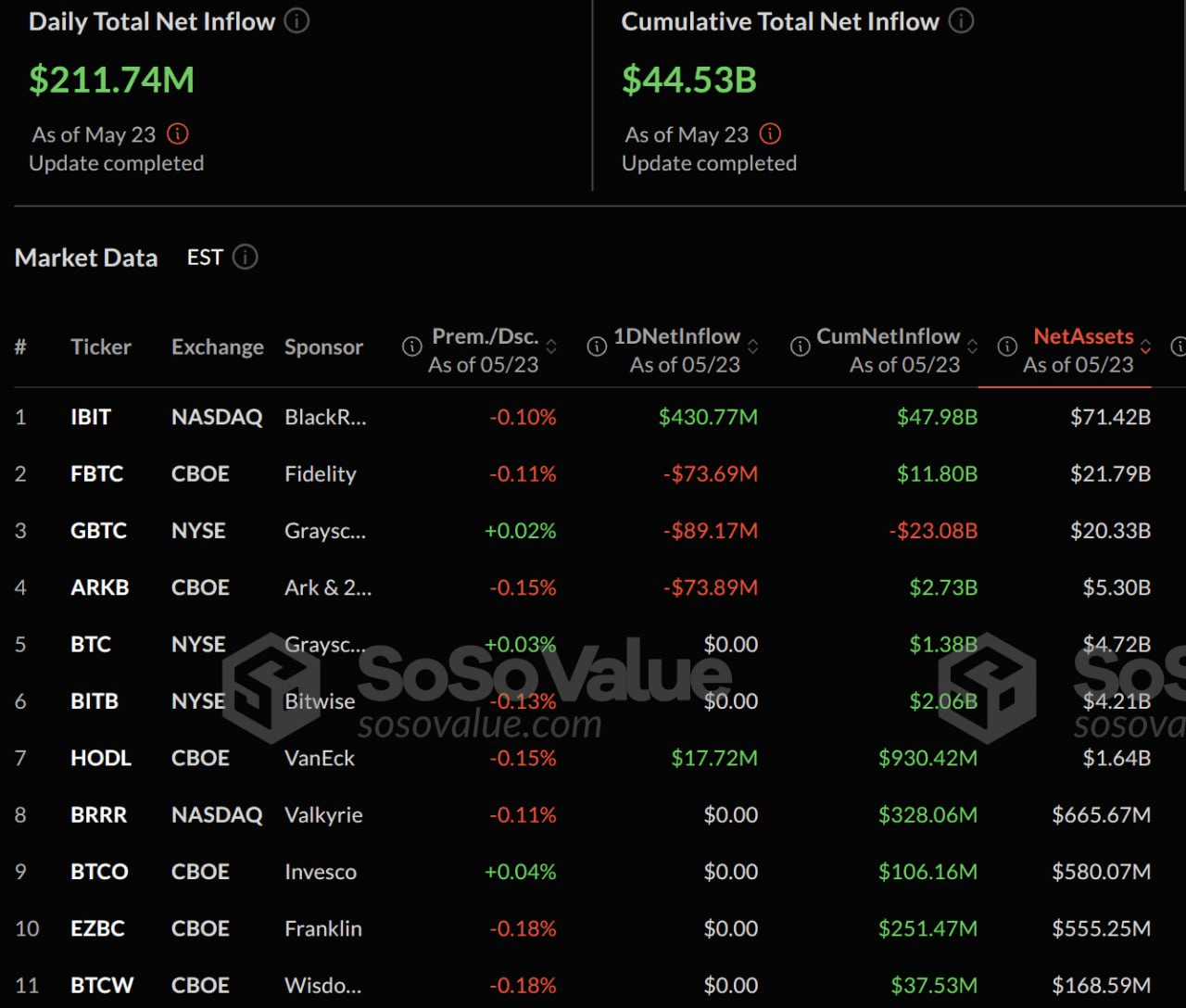Click BTCO's +0.04% premium value
Image resolution: width=1186 pixels, height=1008 pixels.
(x=521, y=872)
